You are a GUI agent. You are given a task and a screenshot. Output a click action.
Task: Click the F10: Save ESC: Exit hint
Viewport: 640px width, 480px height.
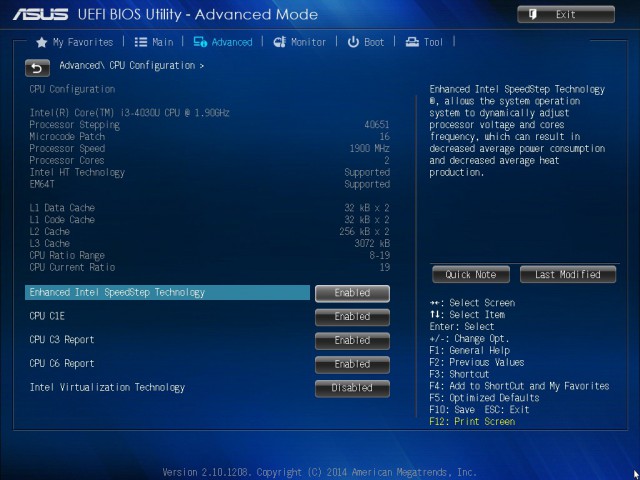tap(480, 410)
